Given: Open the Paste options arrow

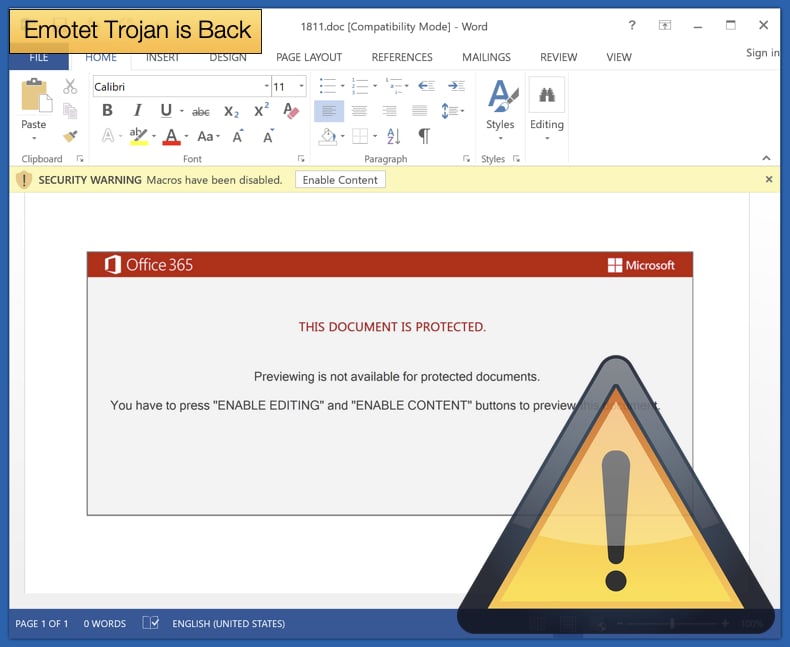Looking at the screenshot, I should (x=34, y=138).
